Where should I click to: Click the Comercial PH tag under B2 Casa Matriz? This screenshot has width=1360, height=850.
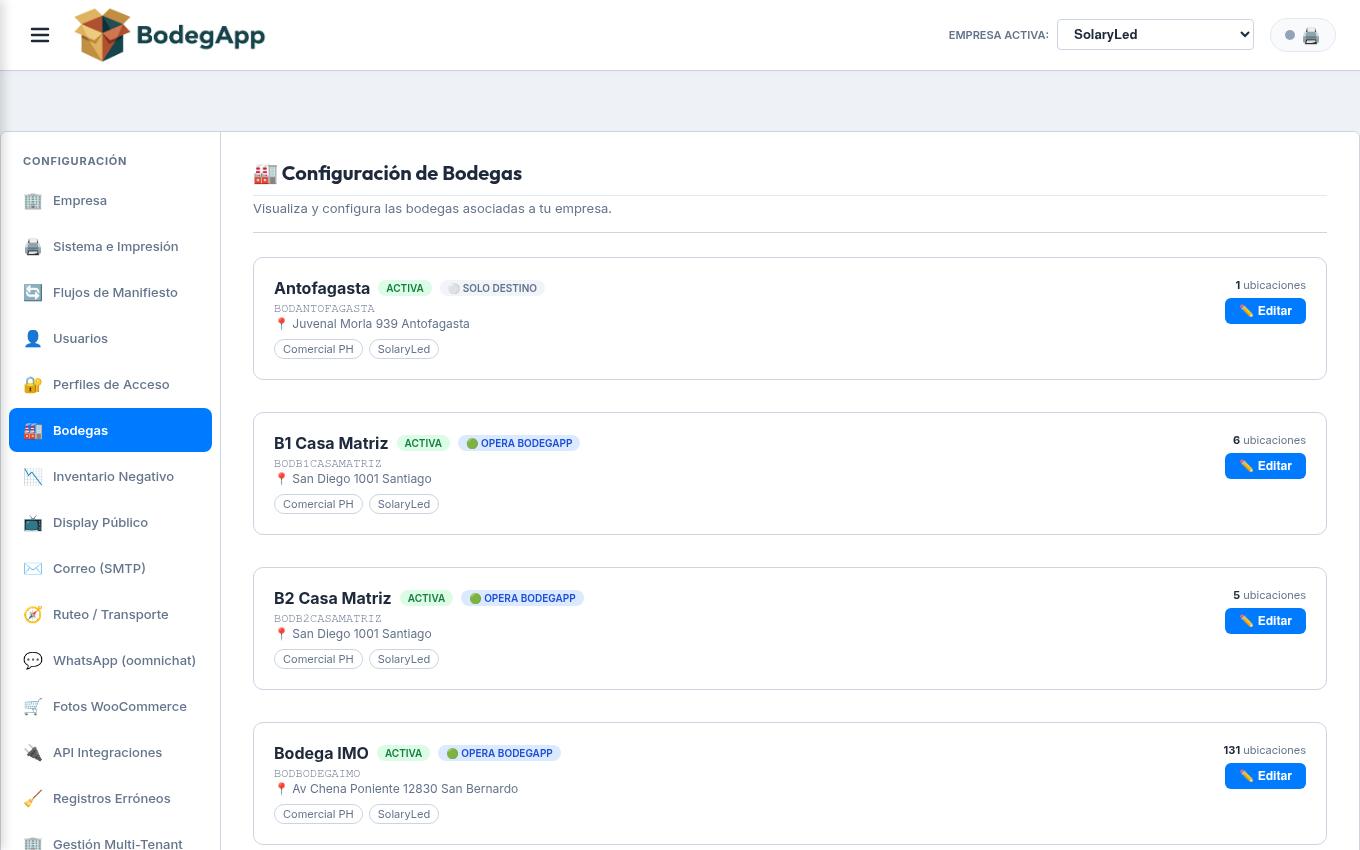(318, 659)
